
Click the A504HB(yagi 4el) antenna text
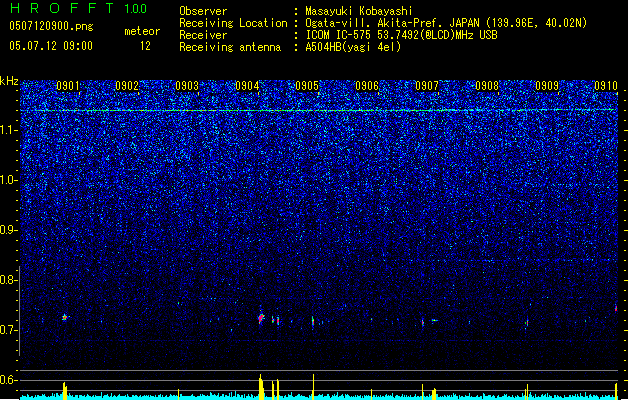(x=353, y=47)
